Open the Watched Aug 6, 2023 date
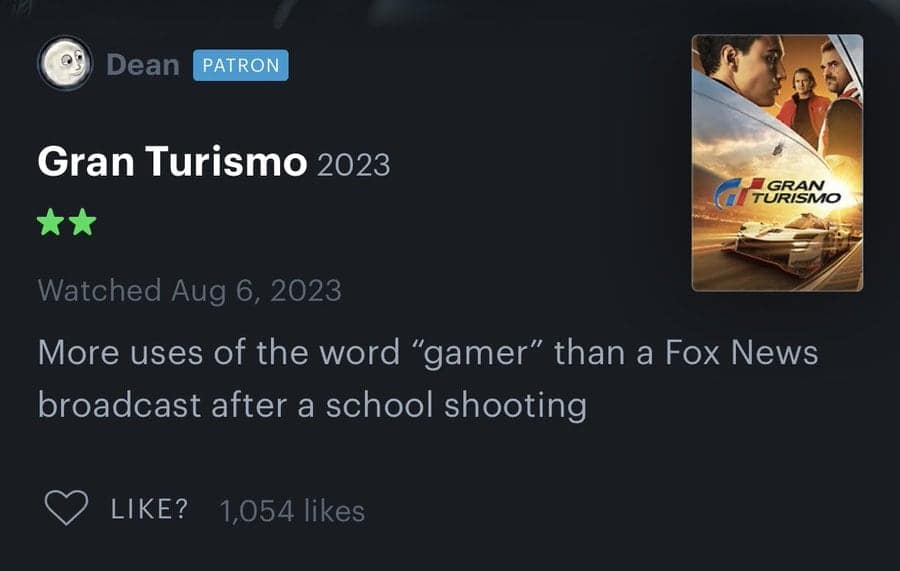Image resolution: width=900 pixels, height=571 pixels. [189, 290]
